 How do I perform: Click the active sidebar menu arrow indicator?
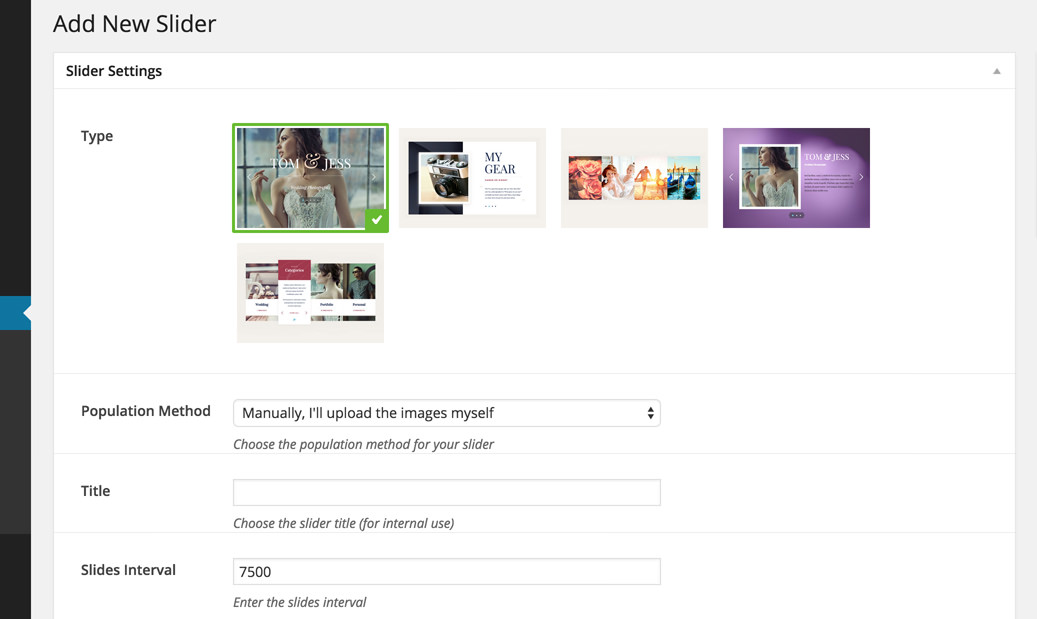26,313
